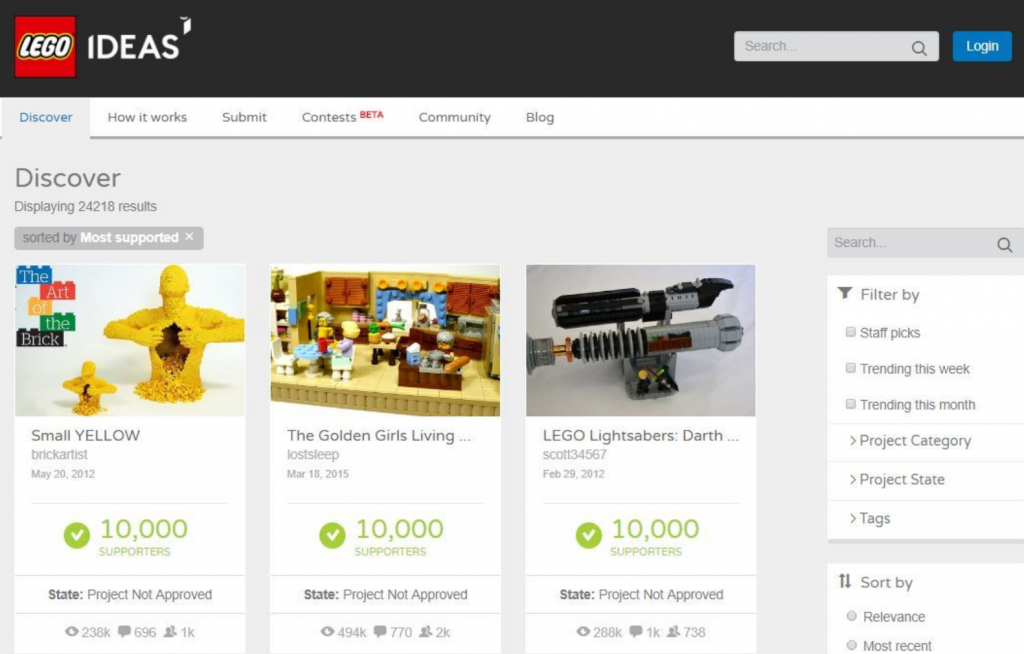
Task: Click the followers icon on Golden Girls card
Action: [x=425, y=631]
